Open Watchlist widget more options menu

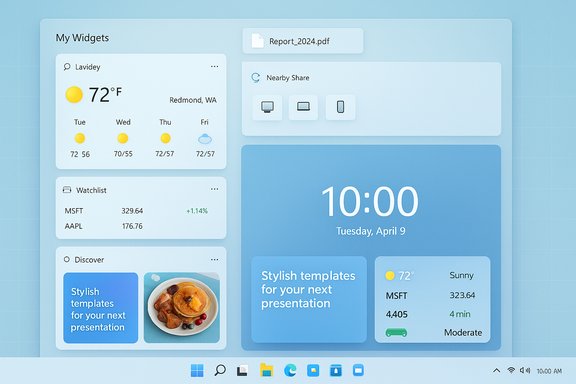click(215, 189)
